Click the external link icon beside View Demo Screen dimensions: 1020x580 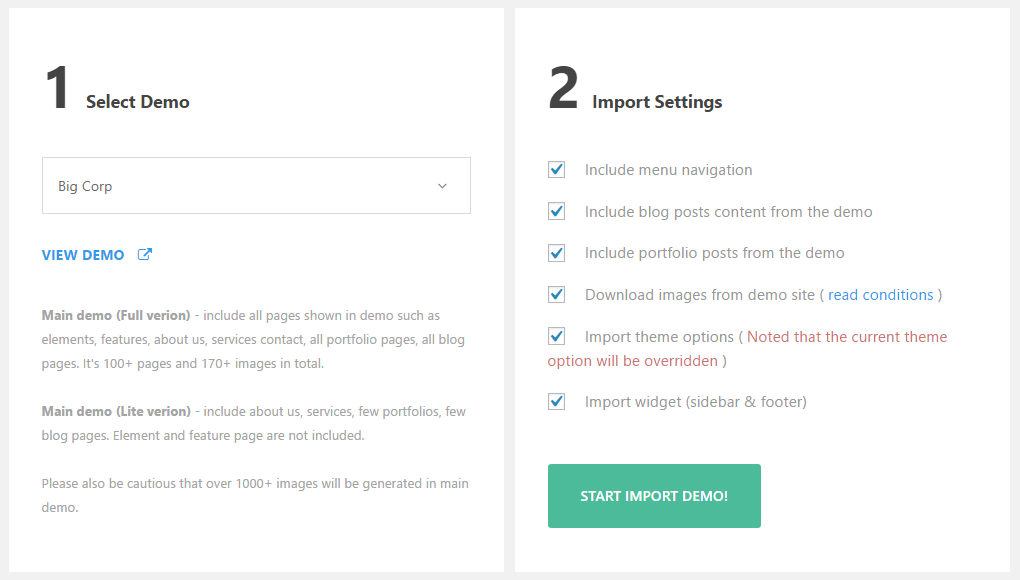pos(144,254)
